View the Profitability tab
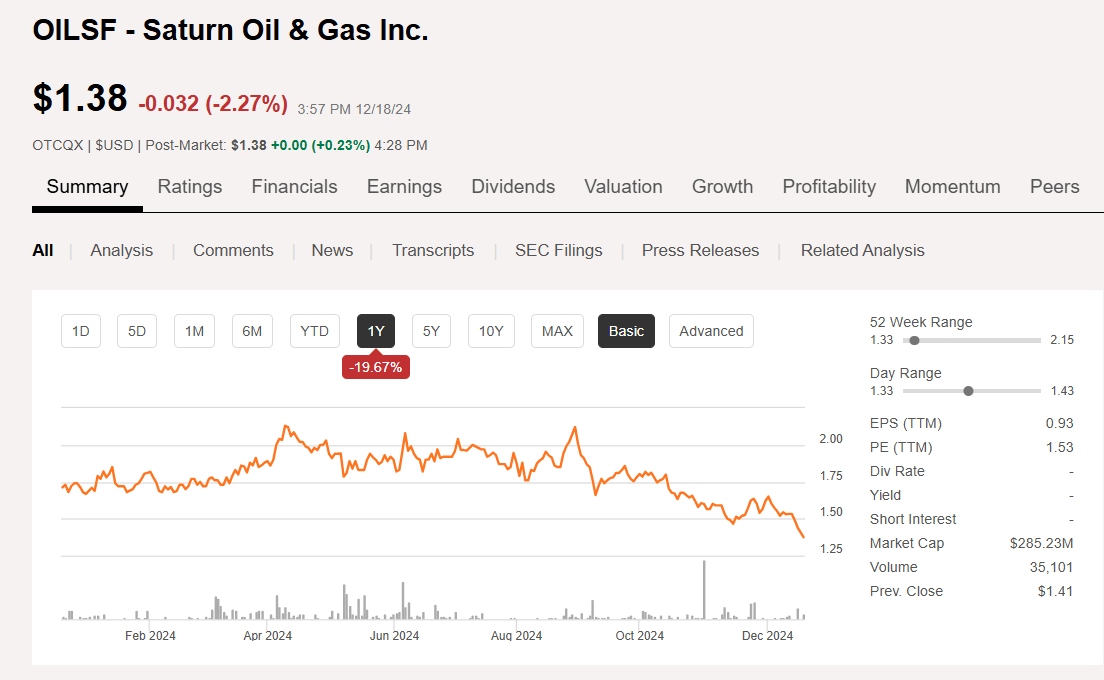The image size is (1104, 680). click(x=829, y=186)
